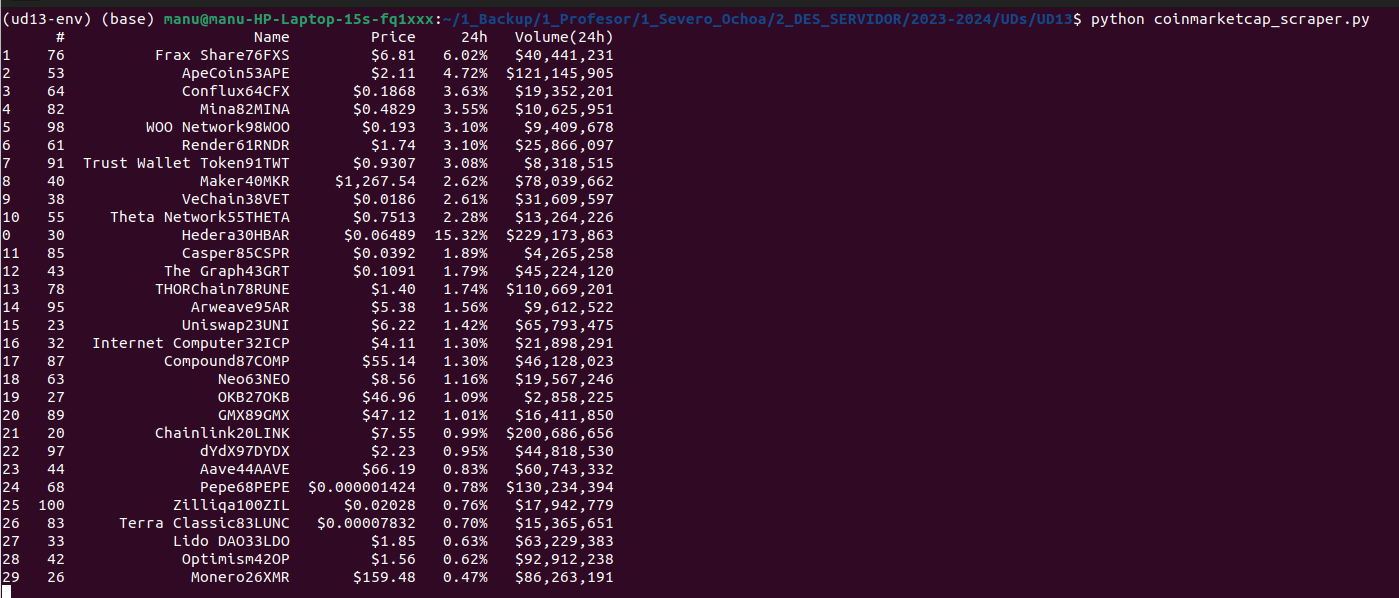Click the terminal cursor block at bottom
The height and width of the screenshot is (598, 1399).
(x=6, y=592)
